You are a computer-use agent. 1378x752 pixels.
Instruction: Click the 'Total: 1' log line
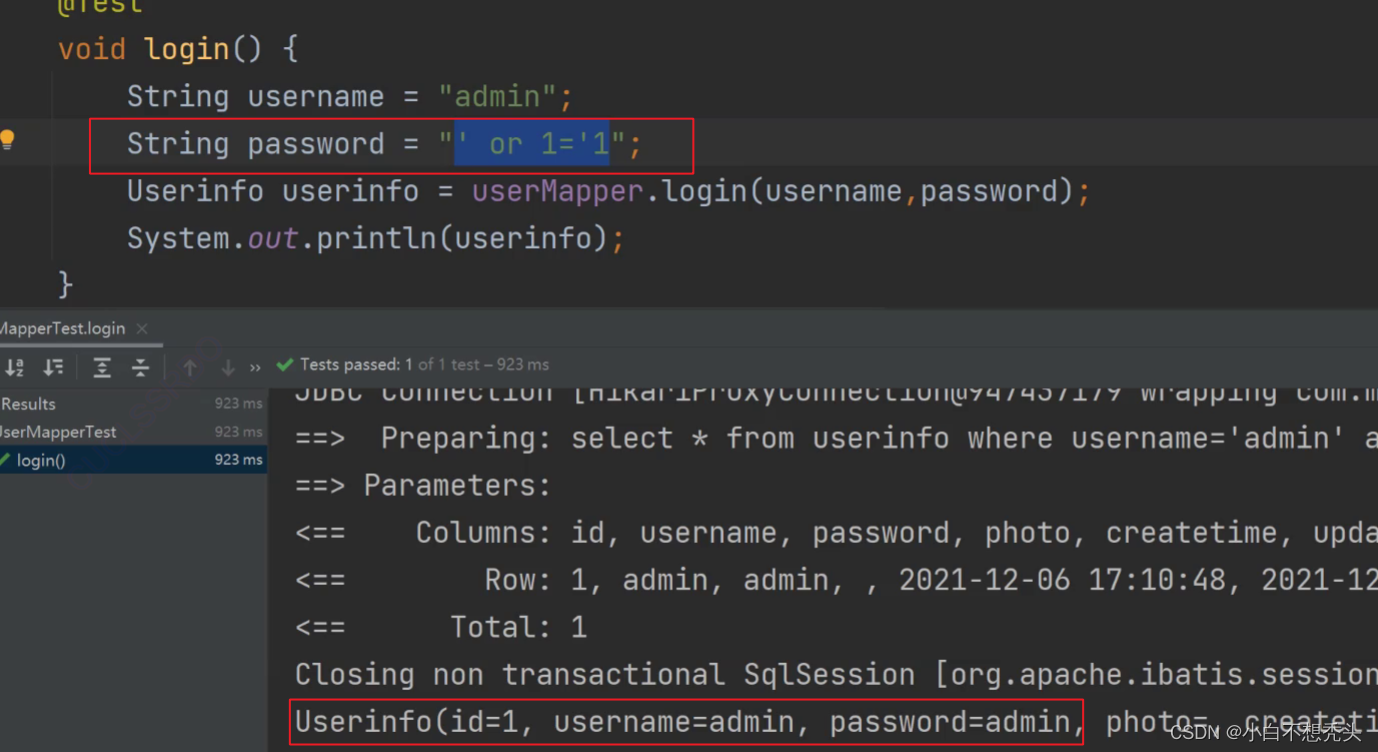pos(441,627)
